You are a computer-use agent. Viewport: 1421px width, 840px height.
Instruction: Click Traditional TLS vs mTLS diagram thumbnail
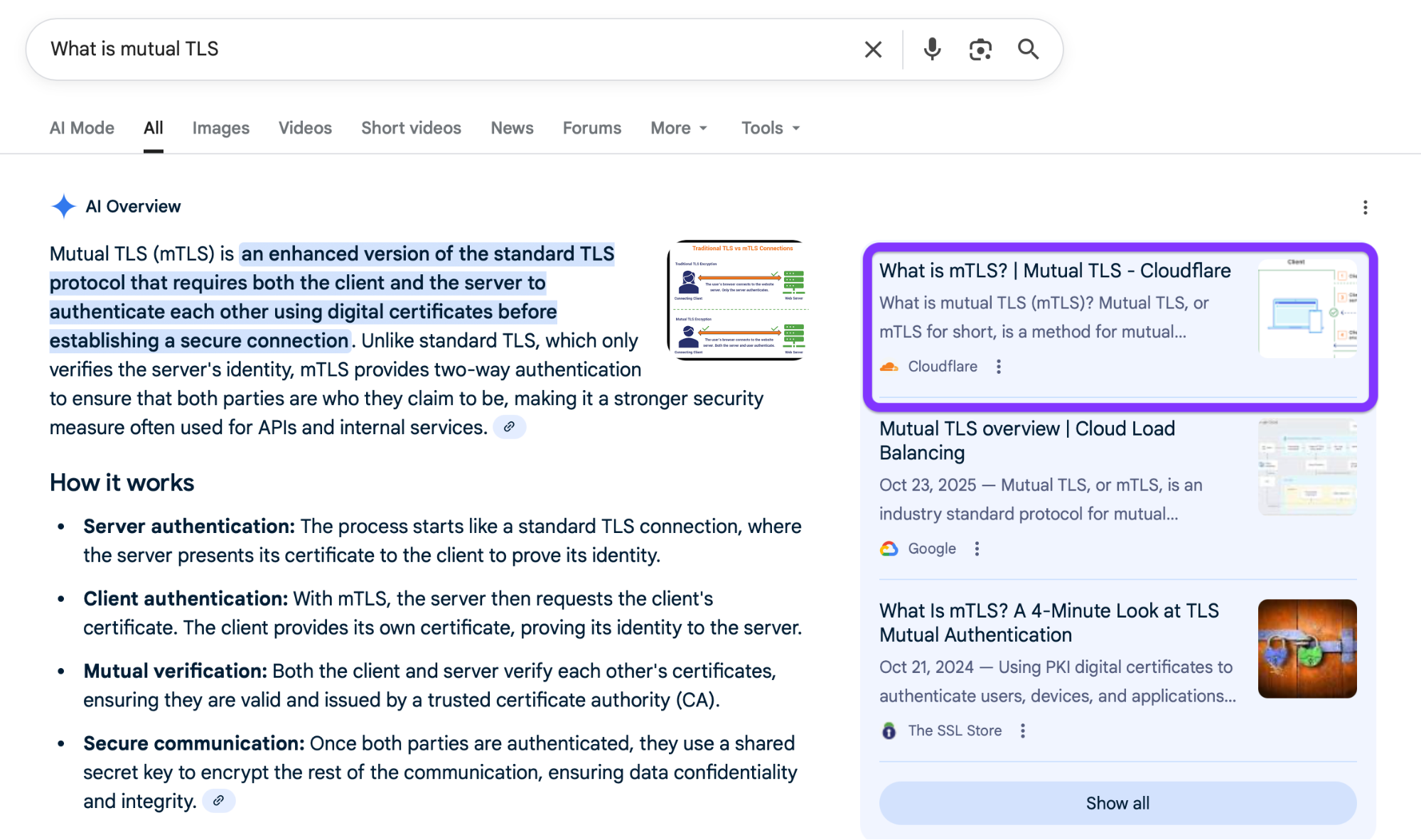pyautogui.click(x=738, y=300)
